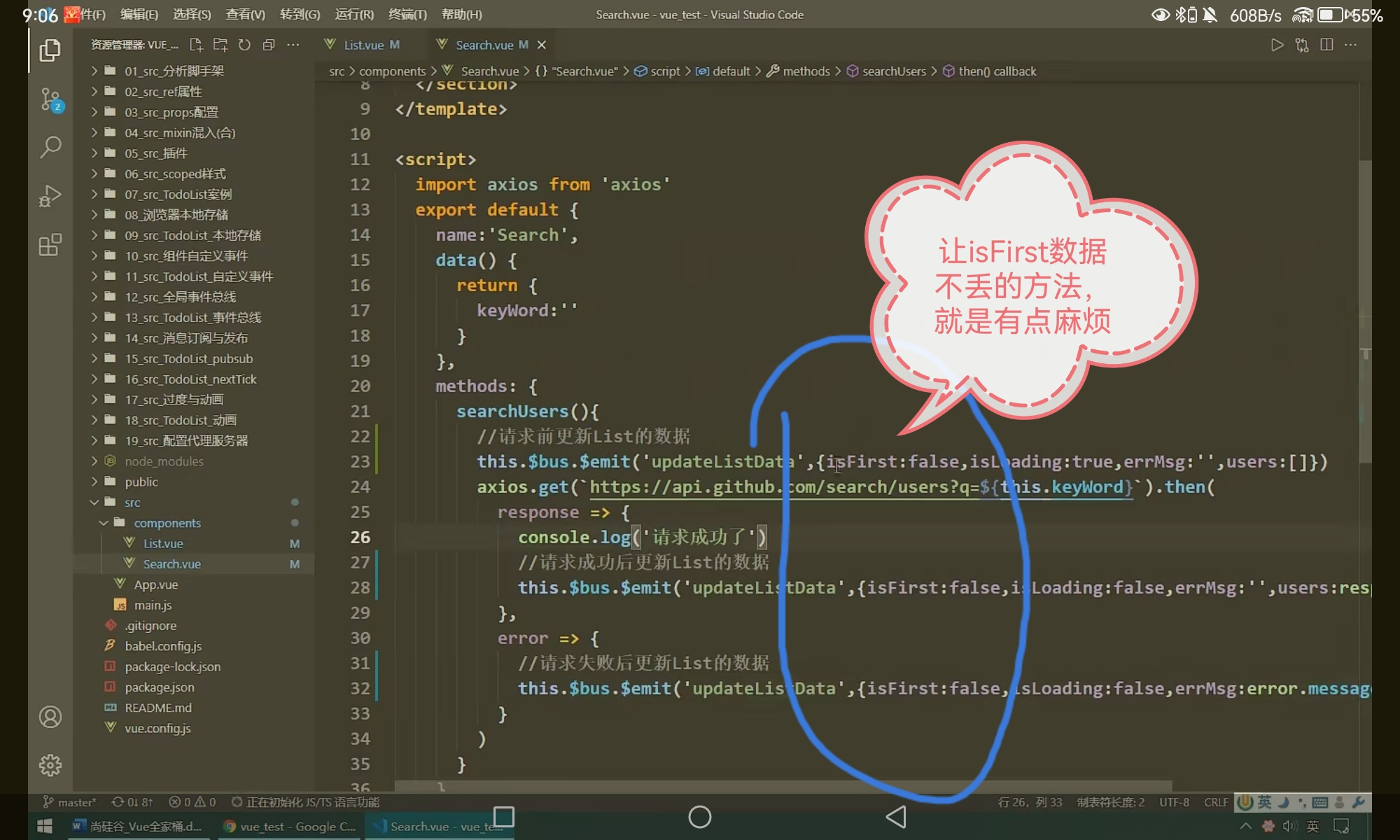Image resolution: width=1400 pixels, height=840 pixels.
Task: Refresh the Explorer file tree
Action: pyautogui.click(x=244, y=45)
